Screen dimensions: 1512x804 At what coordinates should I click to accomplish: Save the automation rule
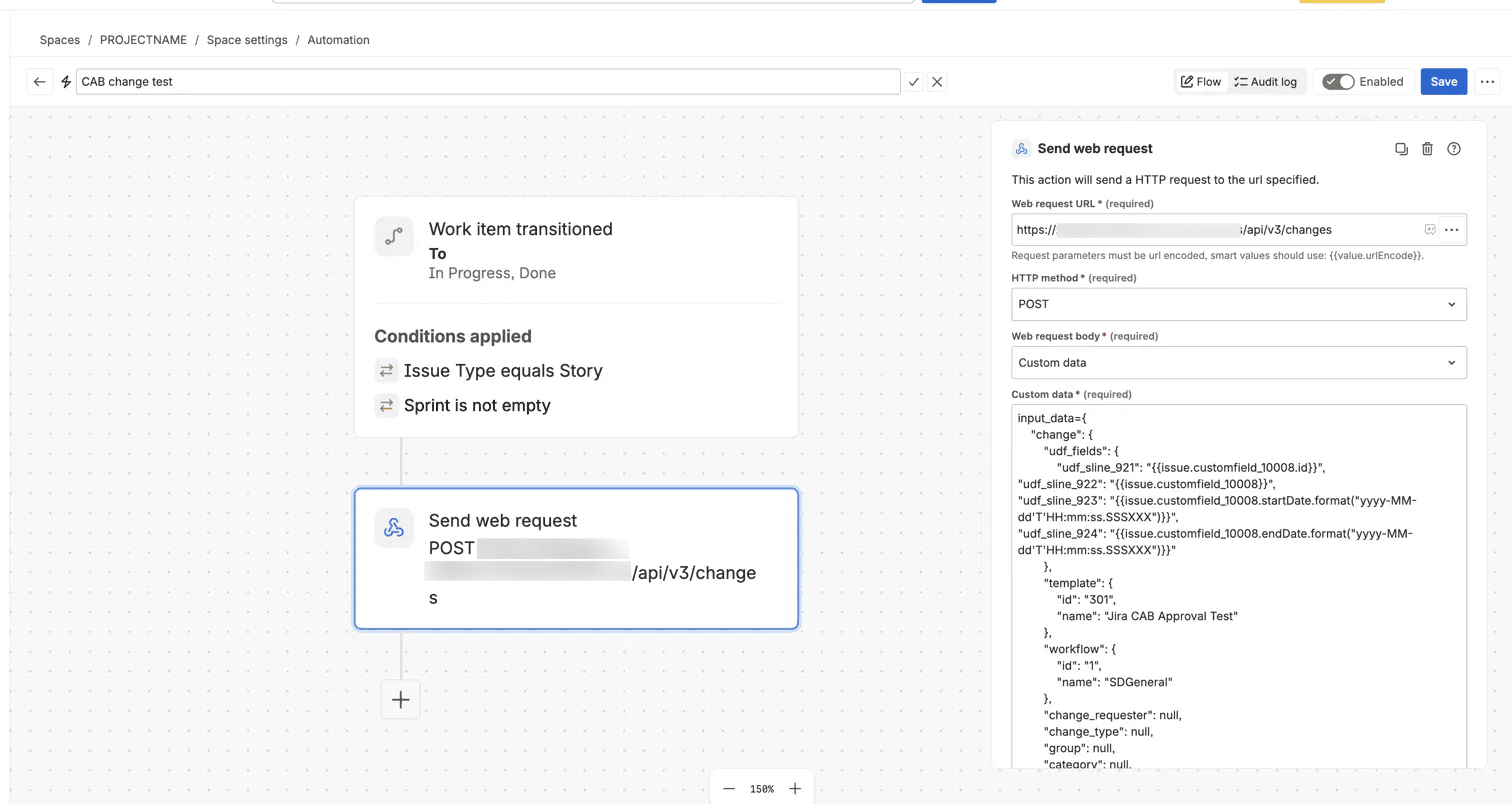coord(1443,82)
